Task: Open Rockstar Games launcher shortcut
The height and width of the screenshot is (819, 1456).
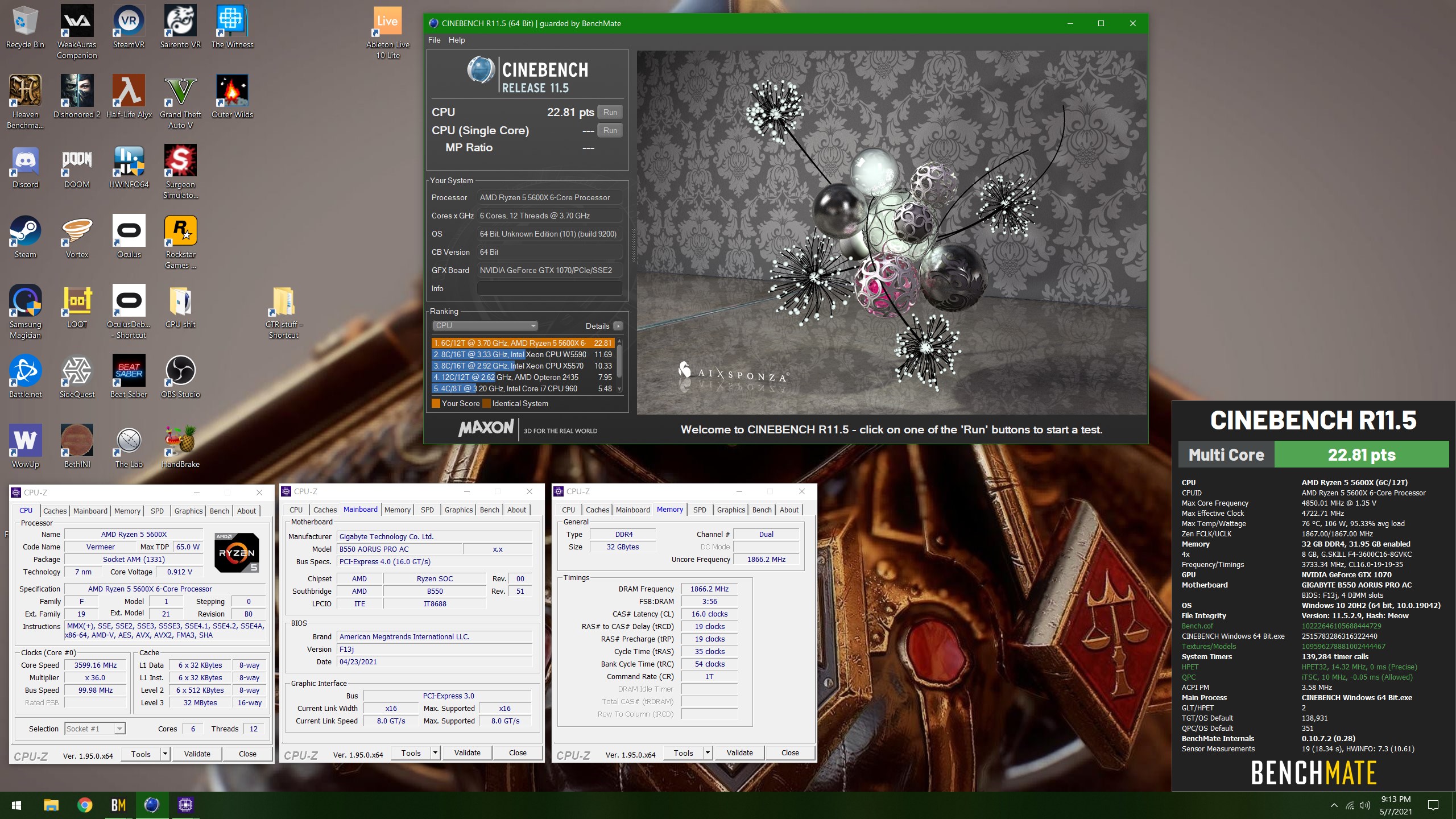Action: click(180, 242)
